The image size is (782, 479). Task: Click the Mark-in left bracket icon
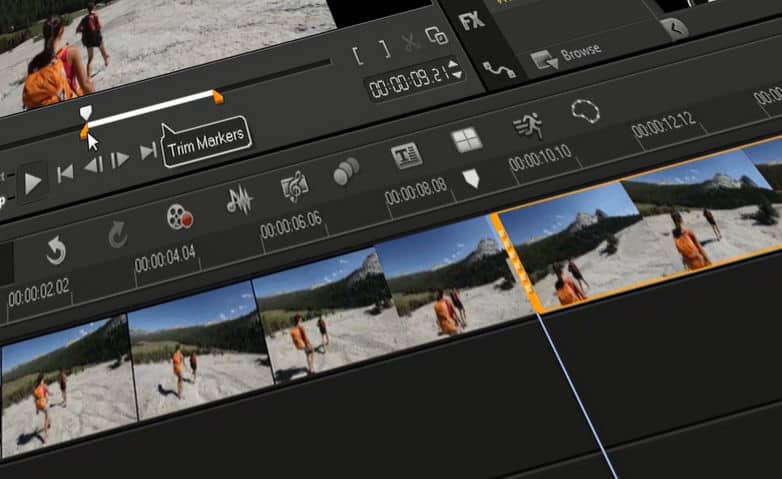pos(358,55)
